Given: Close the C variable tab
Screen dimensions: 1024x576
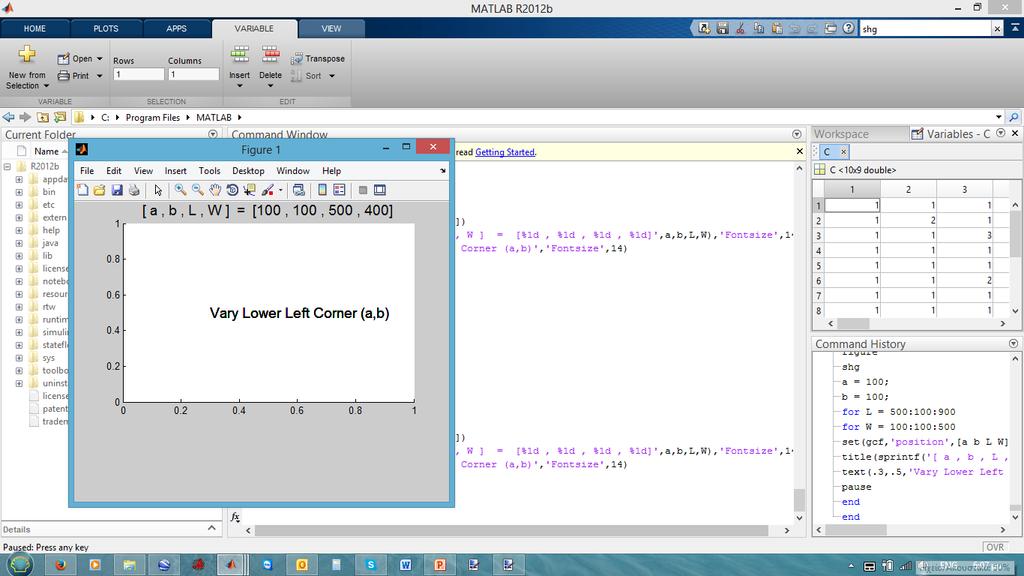Looking at the screenshot, I should tap(843, 152).
